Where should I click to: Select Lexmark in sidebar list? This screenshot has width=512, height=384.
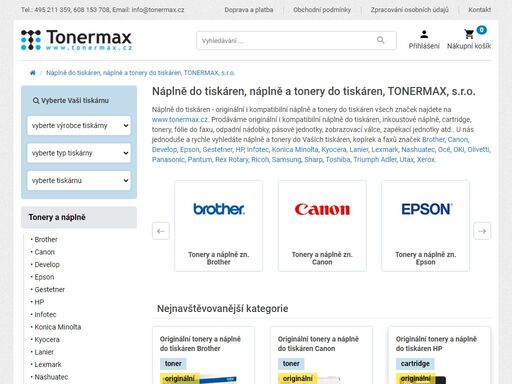[48, 364]
